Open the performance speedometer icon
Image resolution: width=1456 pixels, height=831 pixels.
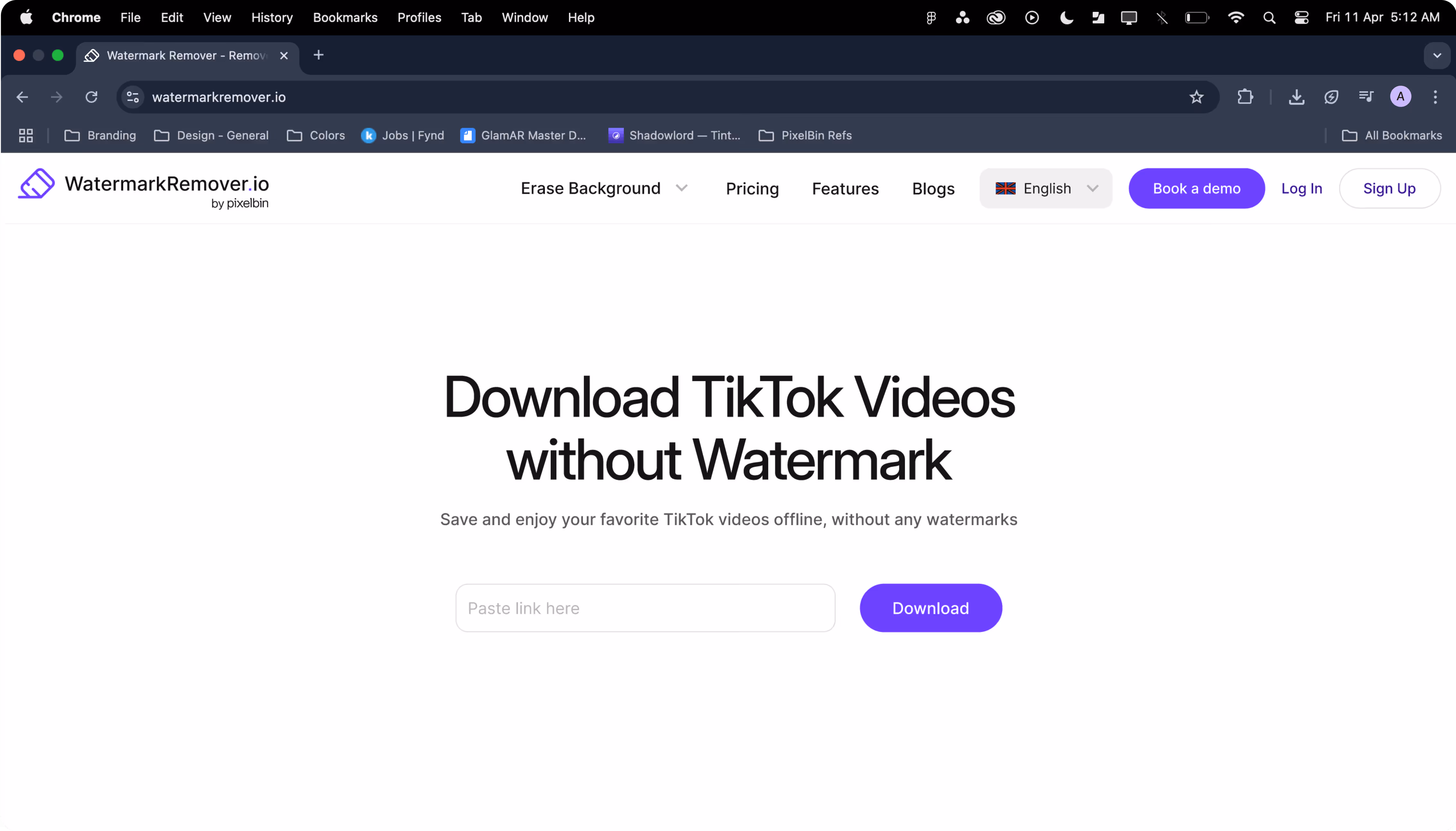click(1331, 97)
